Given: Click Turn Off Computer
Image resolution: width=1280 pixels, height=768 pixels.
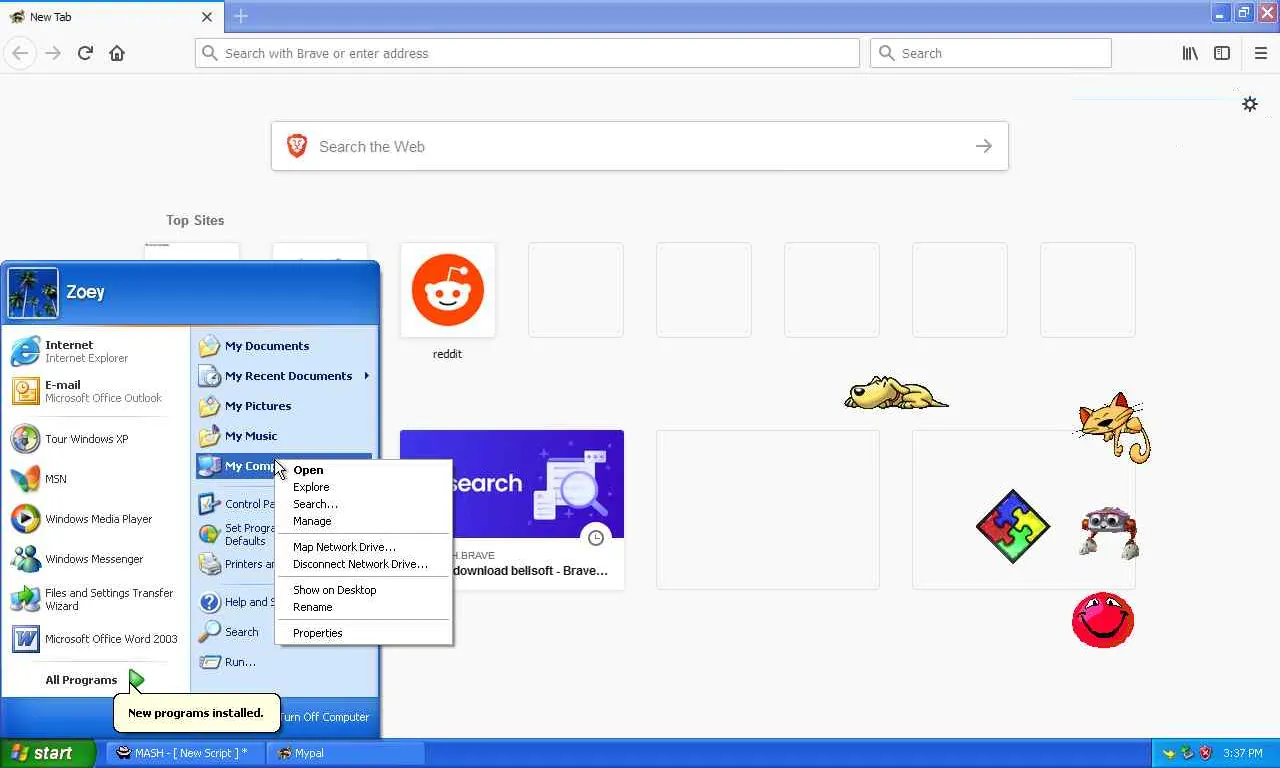Looking at the screenshot, I should (x=324, y=717).
